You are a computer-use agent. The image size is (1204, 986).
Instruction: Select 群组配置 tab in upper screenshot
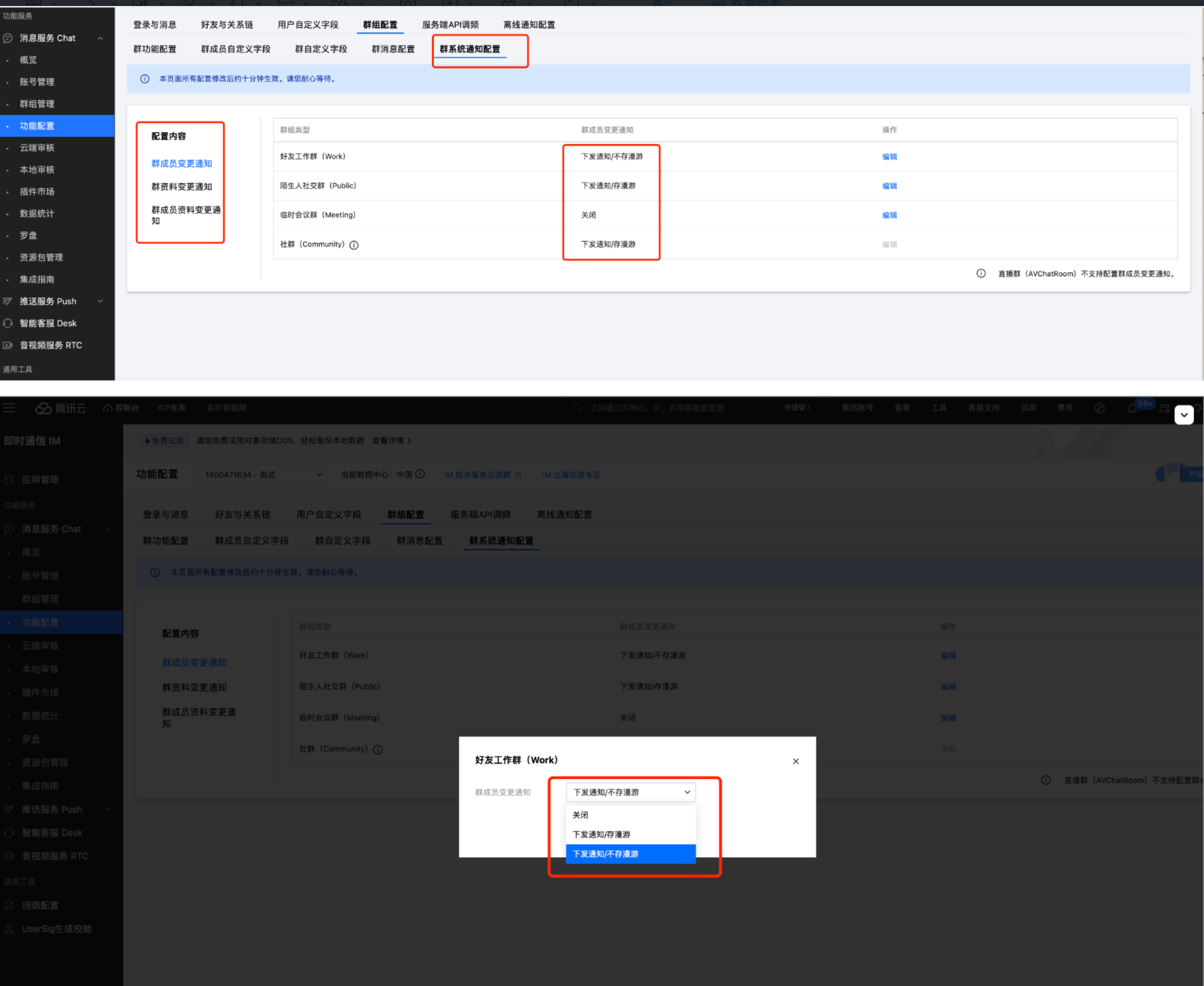click(380, 25)
